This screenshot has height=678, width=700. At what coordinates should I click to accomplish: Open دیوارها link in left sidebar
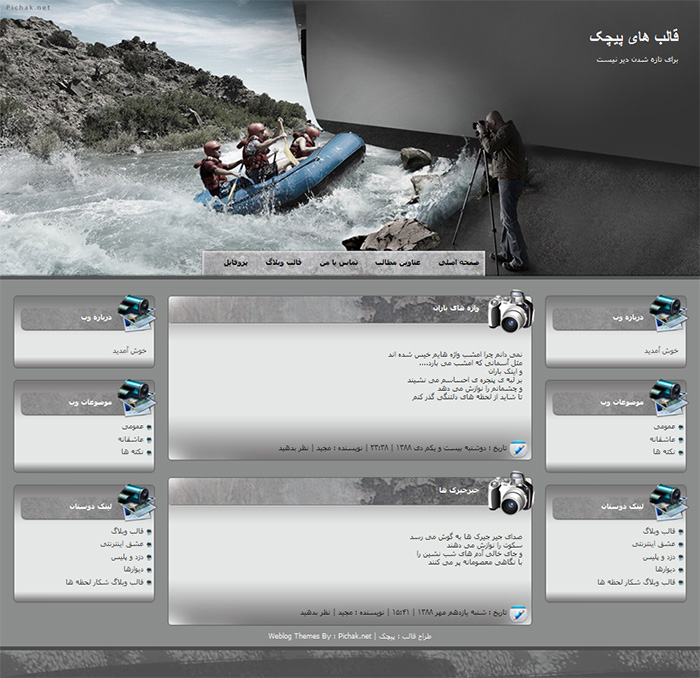coord(134,570)
